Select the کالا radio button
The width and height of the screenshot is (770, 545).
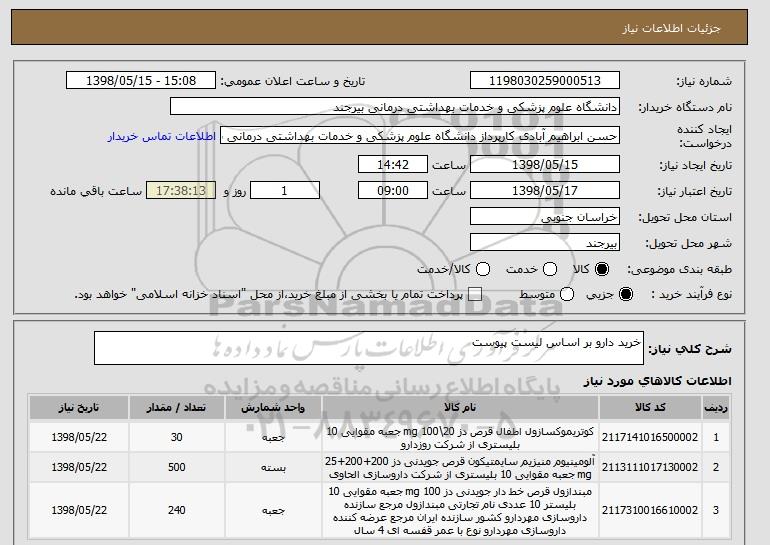(x=602, y=269)
